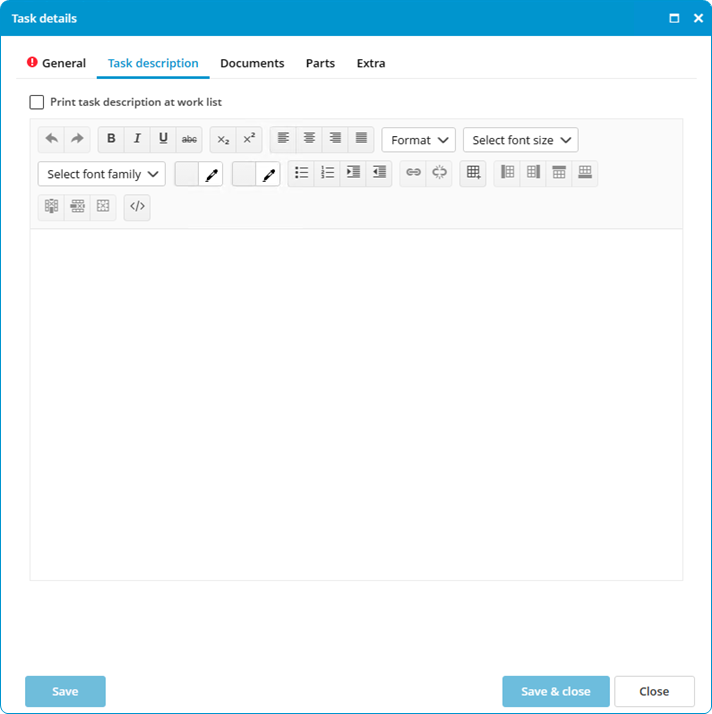The image size is (712, 714).
Task: Enable Print task description at work list
Action: (37, 102)
